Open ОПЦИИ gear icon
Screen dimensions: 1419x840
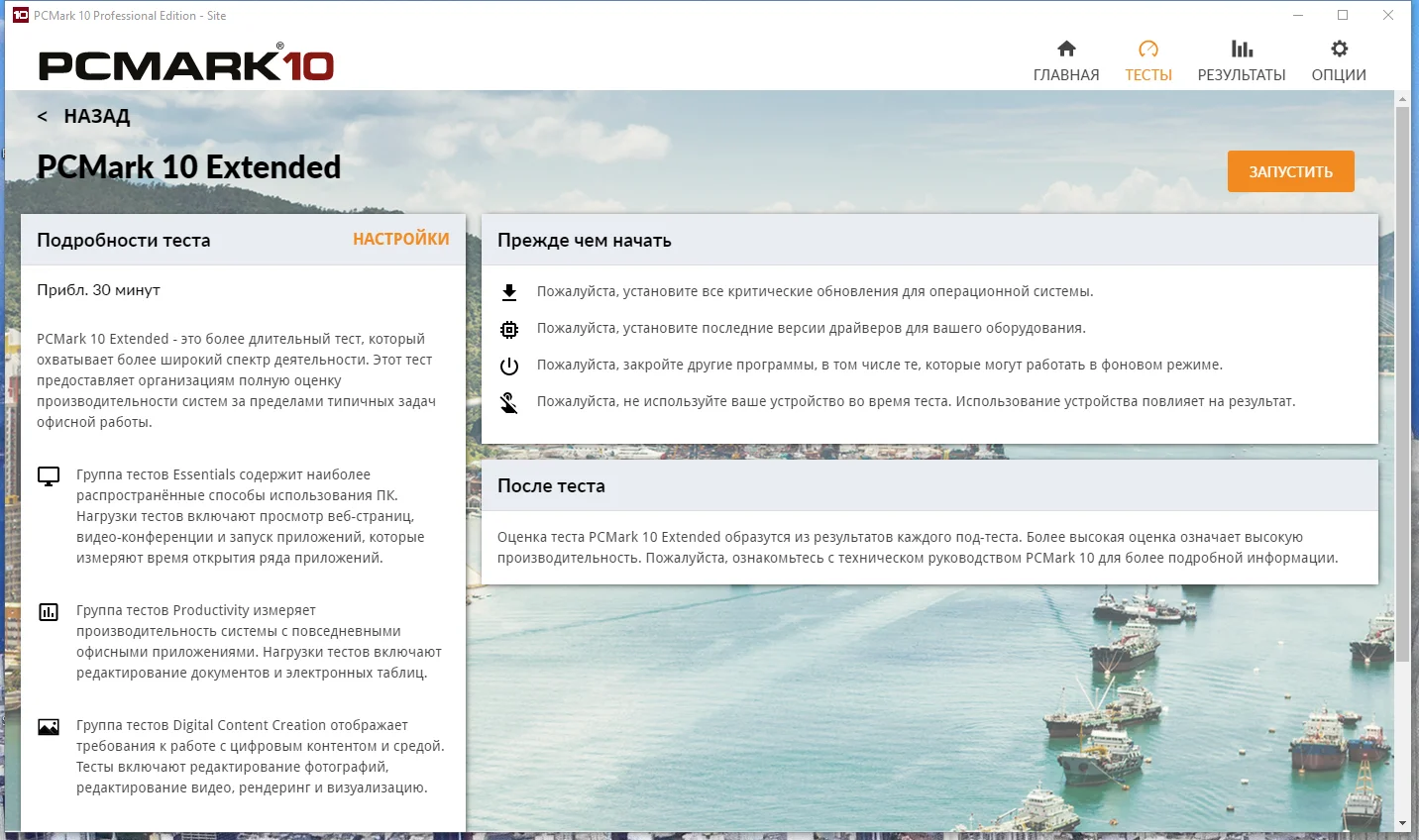coord(1339,49)
